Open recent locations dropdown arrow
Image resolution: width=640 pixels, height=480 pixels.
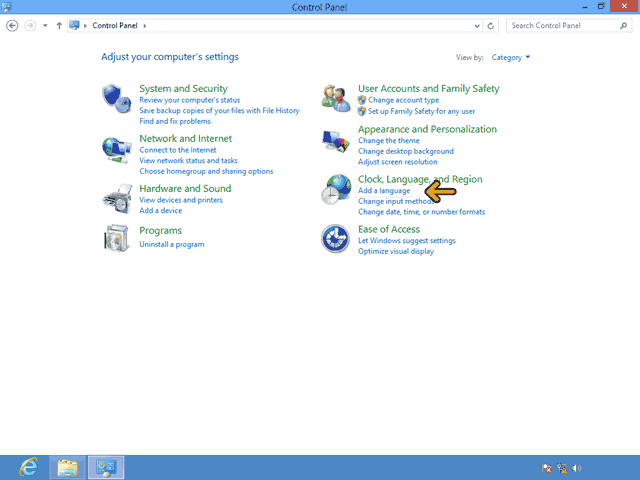[45, 26]
